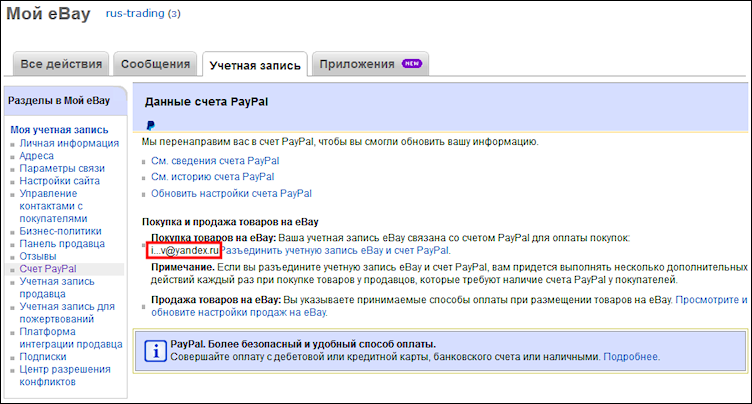Image resolution: width=752 pixels, height=404 pixels.
Task: Select Счет PayPal in the sidebar
Action: tap(48, 269)
